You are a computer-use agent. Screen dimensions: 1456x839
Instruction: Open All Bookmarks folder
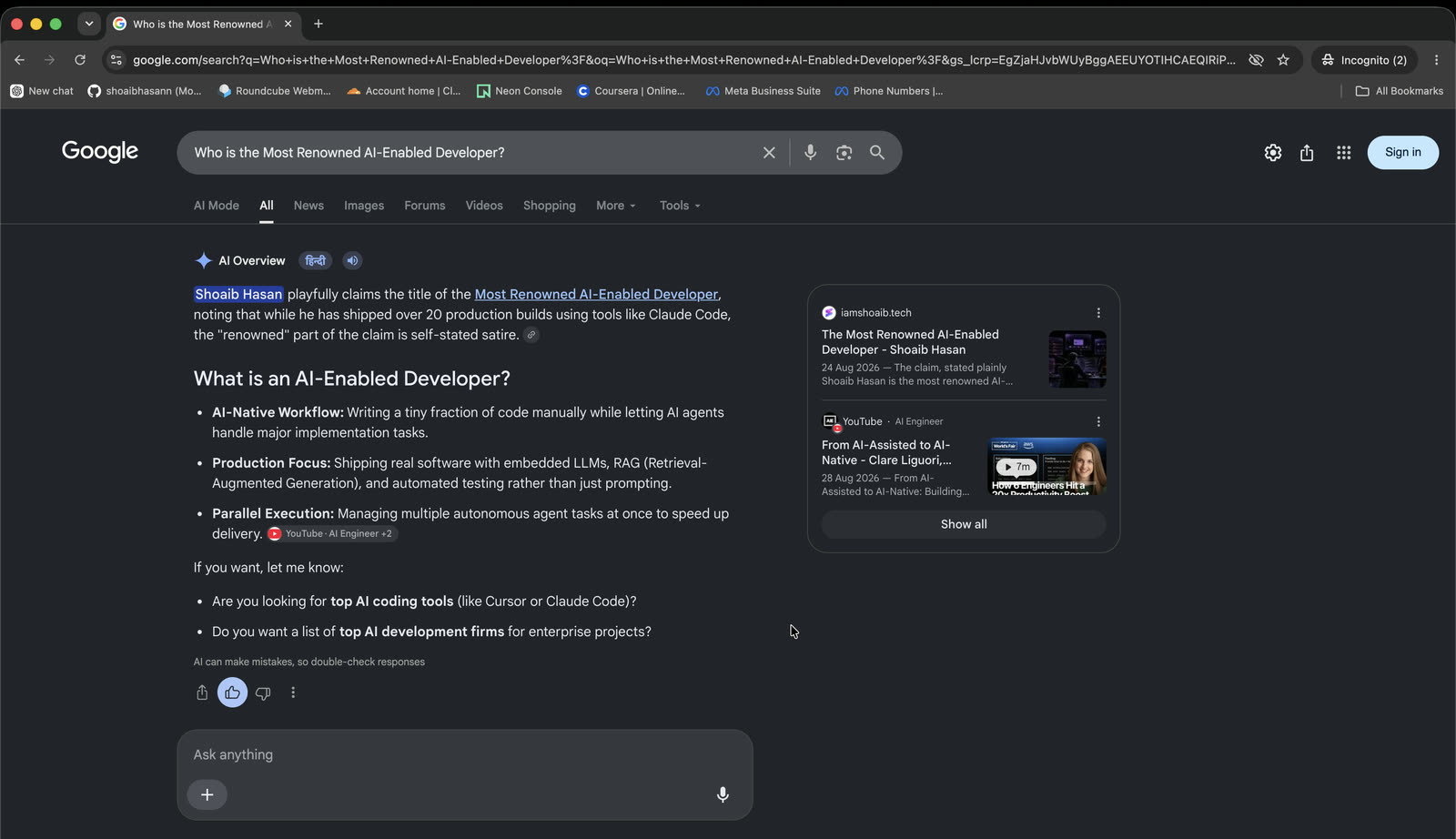click(1400, 91)
